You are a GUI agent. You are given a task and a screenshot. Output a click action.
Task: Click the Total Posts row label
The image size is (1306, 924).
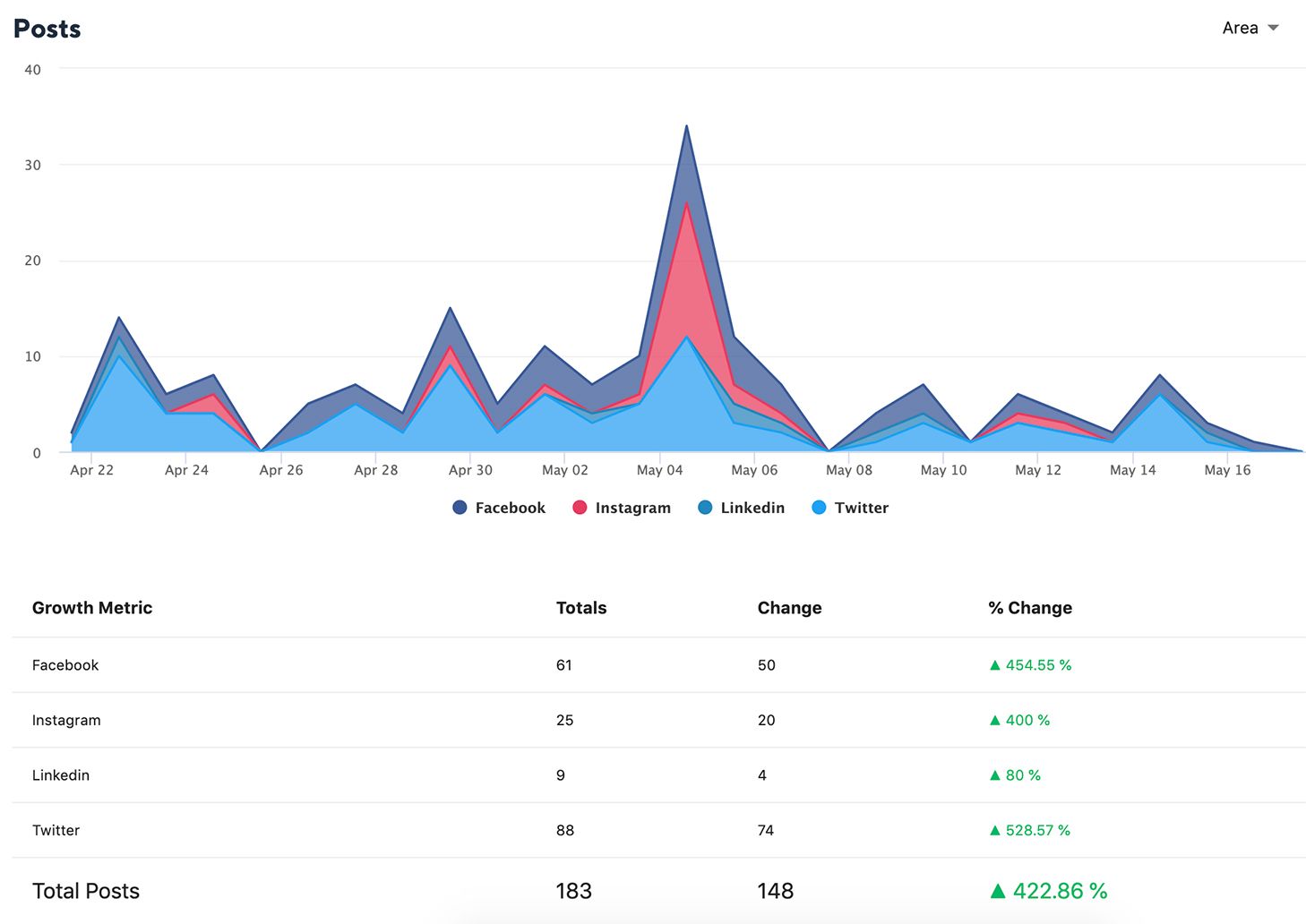click(x=85, y=891)
